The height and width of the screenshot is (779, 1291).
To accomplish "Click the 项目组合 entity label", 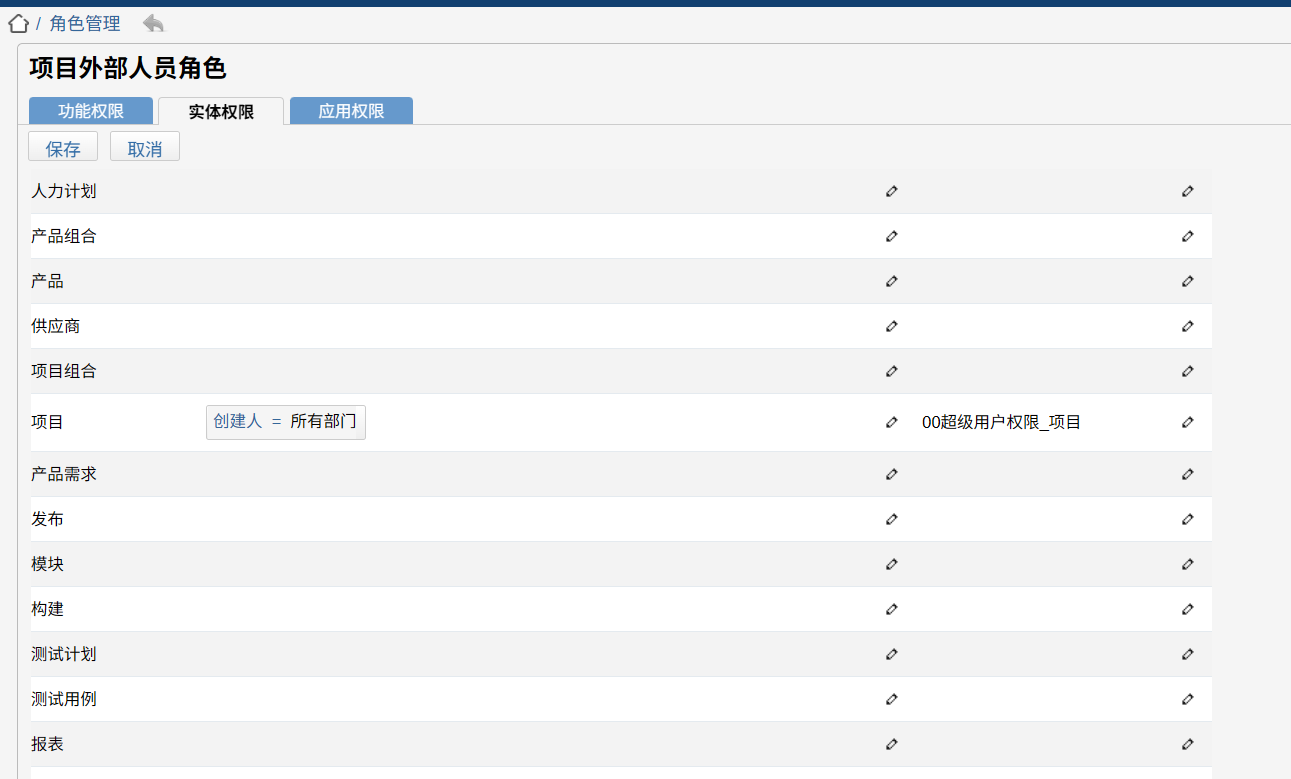I will point(64,371).
